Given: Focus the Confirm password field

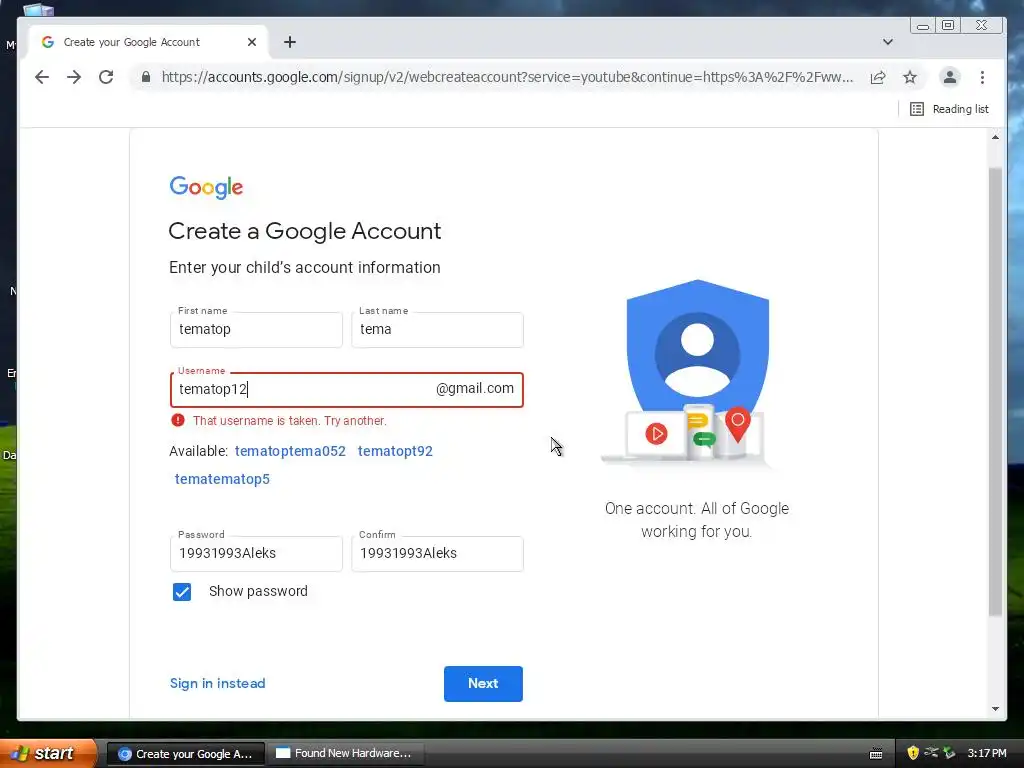Looking at the screenshot, I should coord(437,554).
